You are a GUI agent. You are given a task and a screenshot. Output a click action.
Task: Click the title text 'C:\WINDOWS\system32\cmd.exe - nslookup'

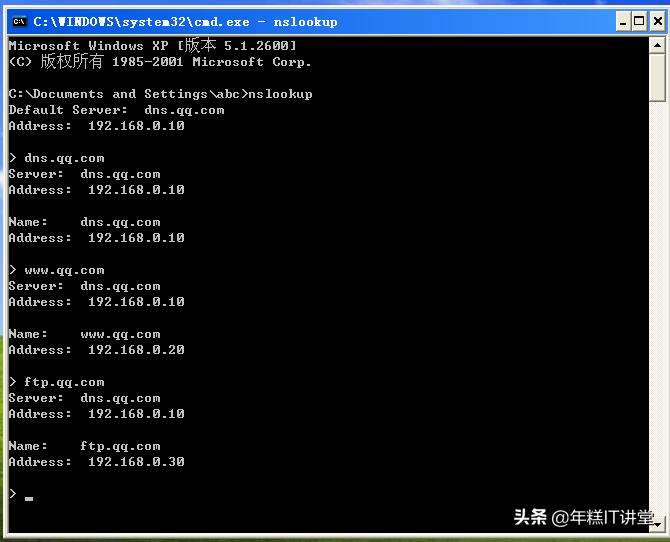coord(185,22)
